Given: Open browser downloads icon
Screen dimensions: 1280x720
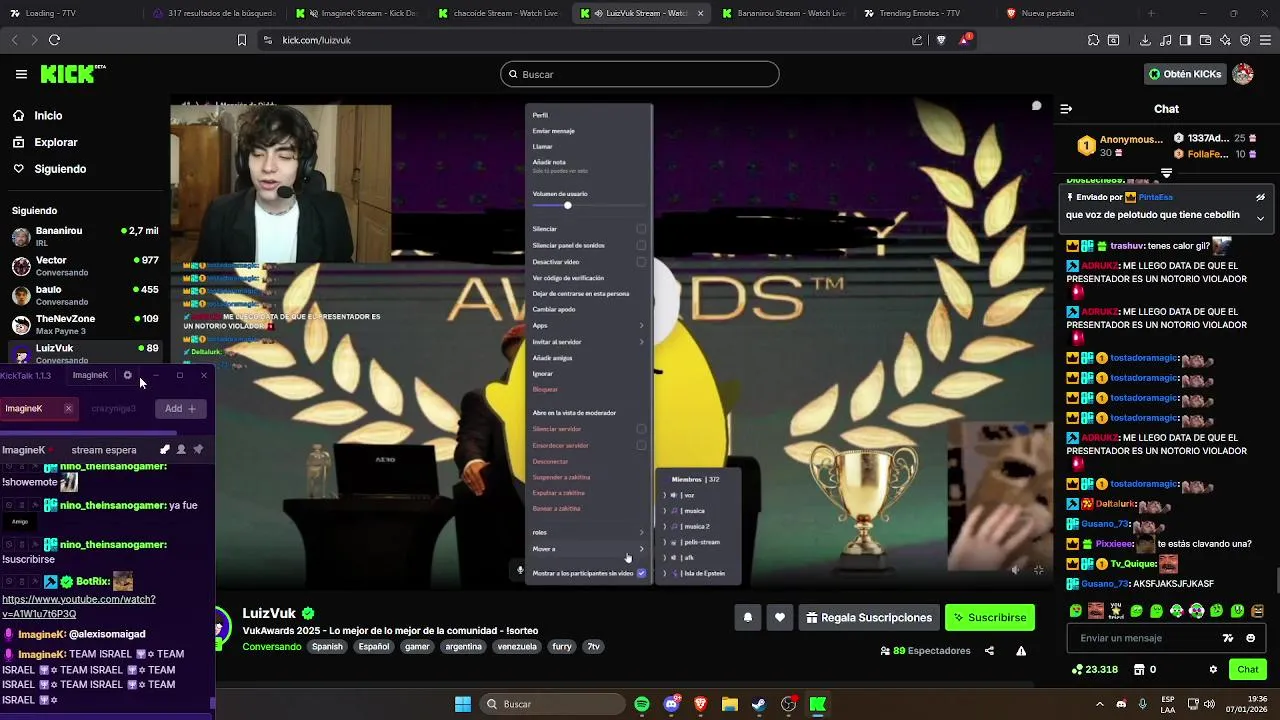Looking at the screenshot, I should click(1145, 40).
